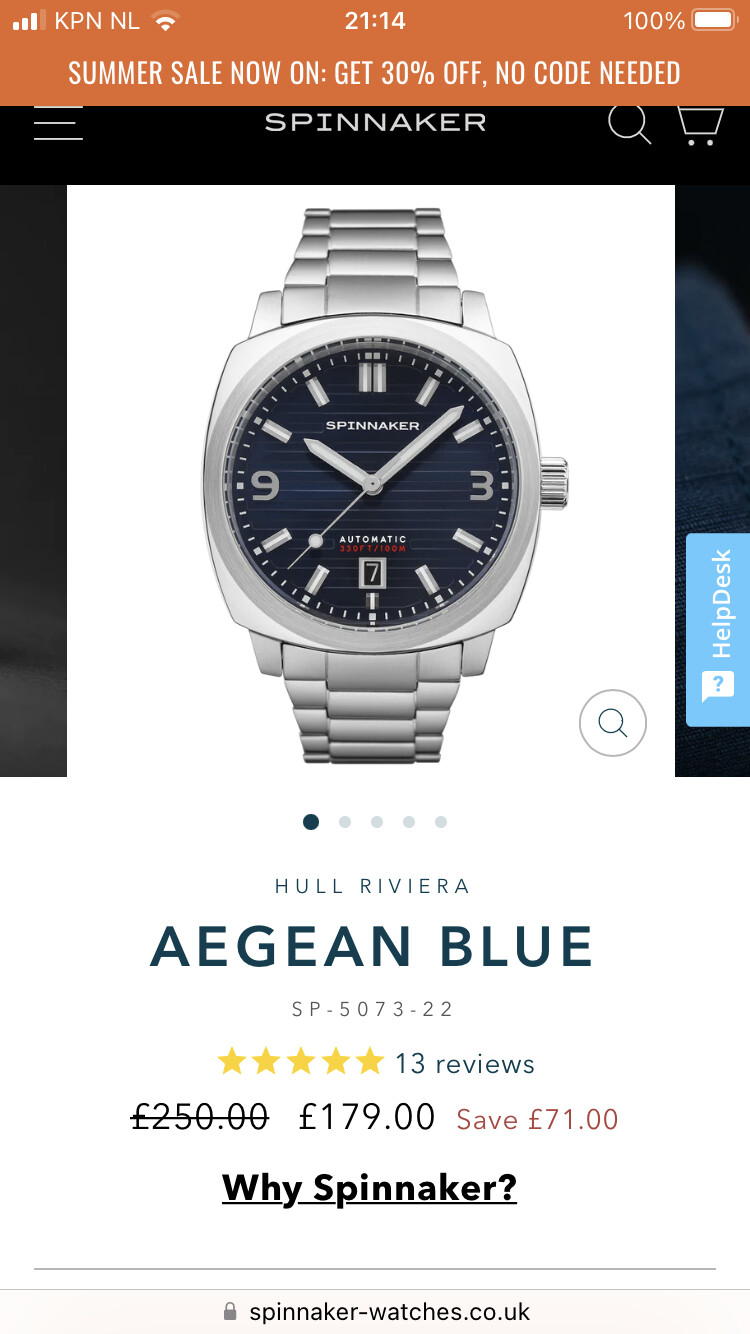The image size is (750, 1334).
Task: Select the third image carousel dot
Action: [x=377, y=822]
